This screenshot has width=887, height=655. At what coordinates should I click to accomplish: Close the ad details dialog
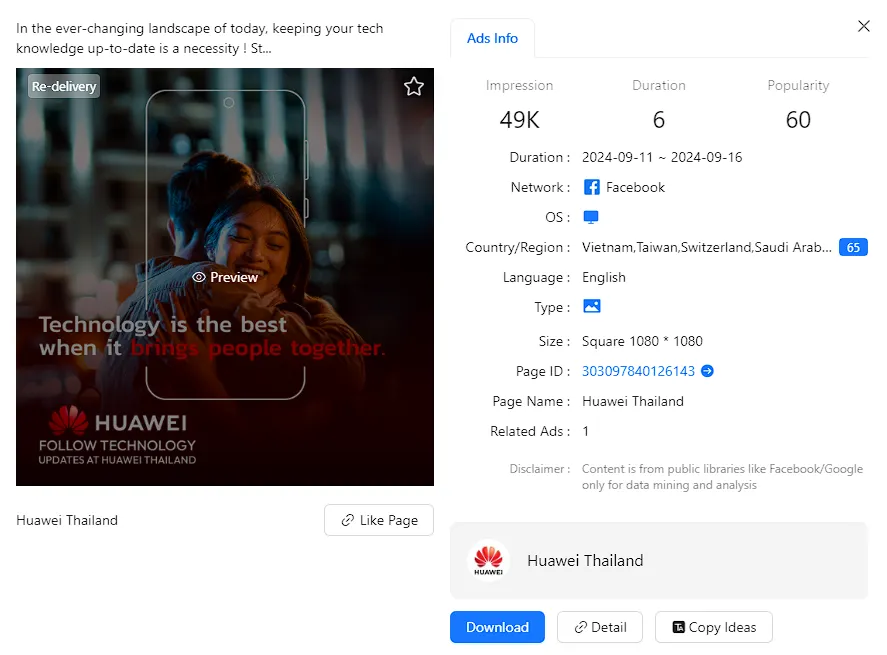[864, 26]
